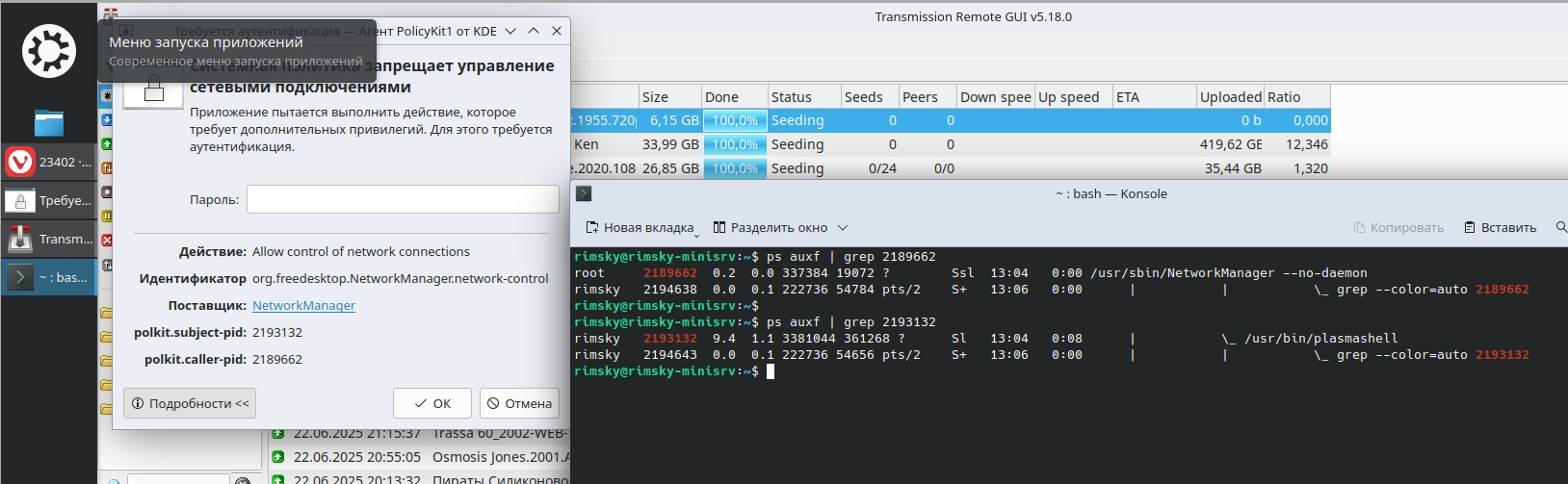Screen dimensions: 1568x484
Task: Focus the Пароль password field
Action: click(403, 199)
